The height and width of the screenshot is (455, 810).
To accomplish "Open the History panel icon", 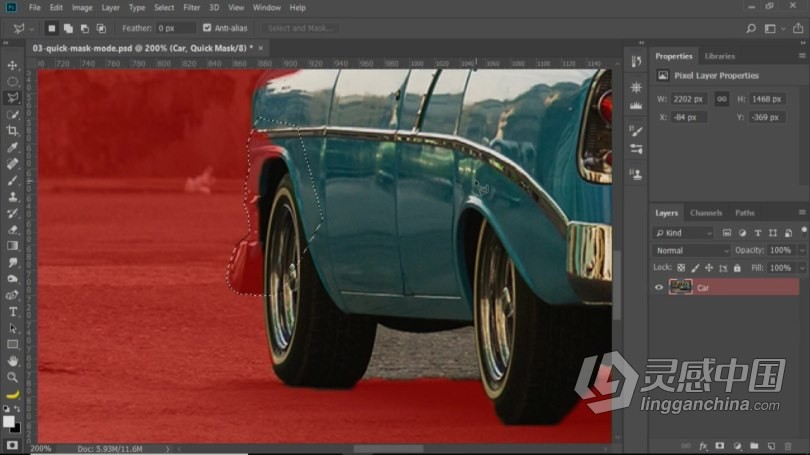I will [636, 61].
